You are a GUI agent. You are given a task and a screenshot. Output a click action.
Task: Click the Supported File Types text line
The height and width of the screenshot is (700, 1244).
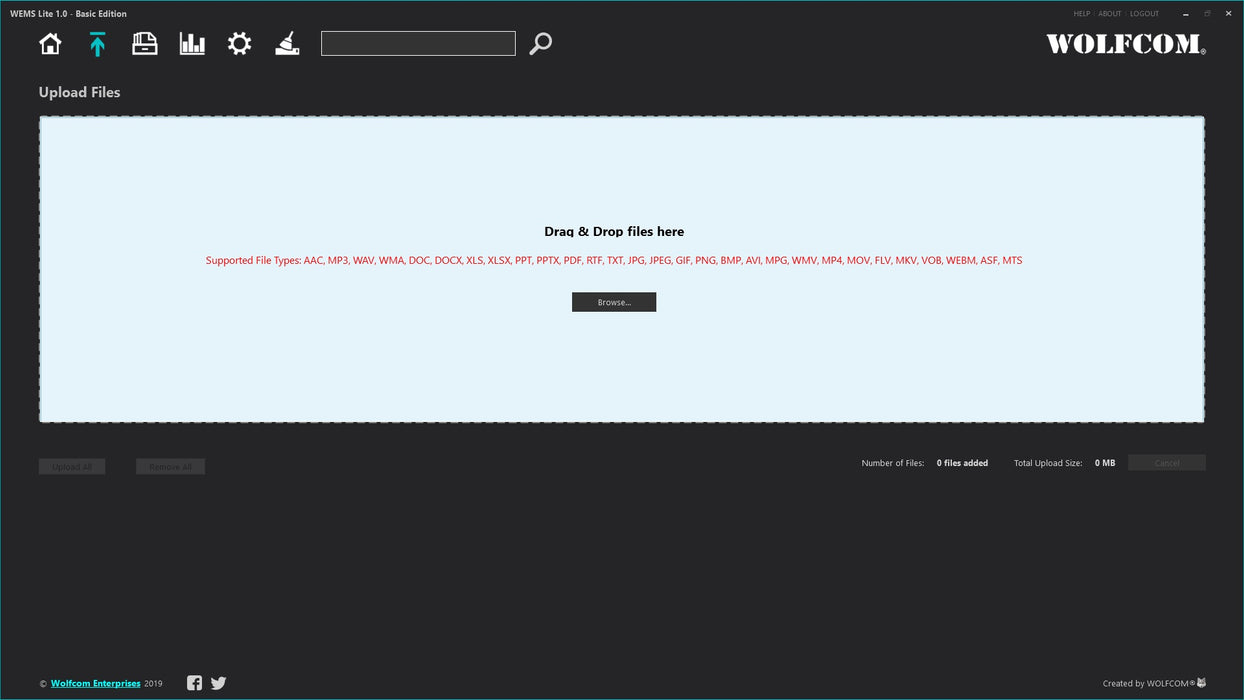(x=614, y=261)
